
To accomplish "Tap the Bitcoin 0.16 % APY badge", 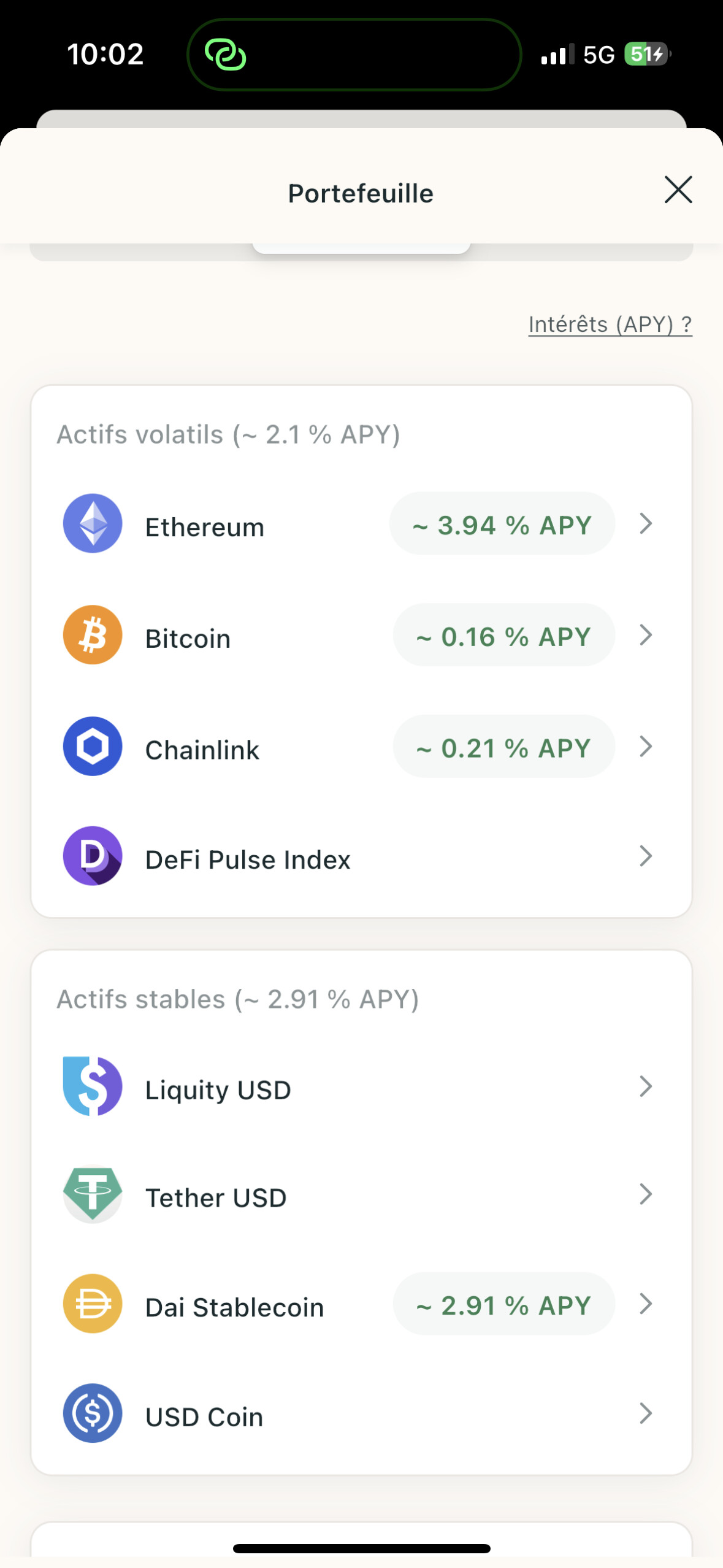I will point(503,636).
